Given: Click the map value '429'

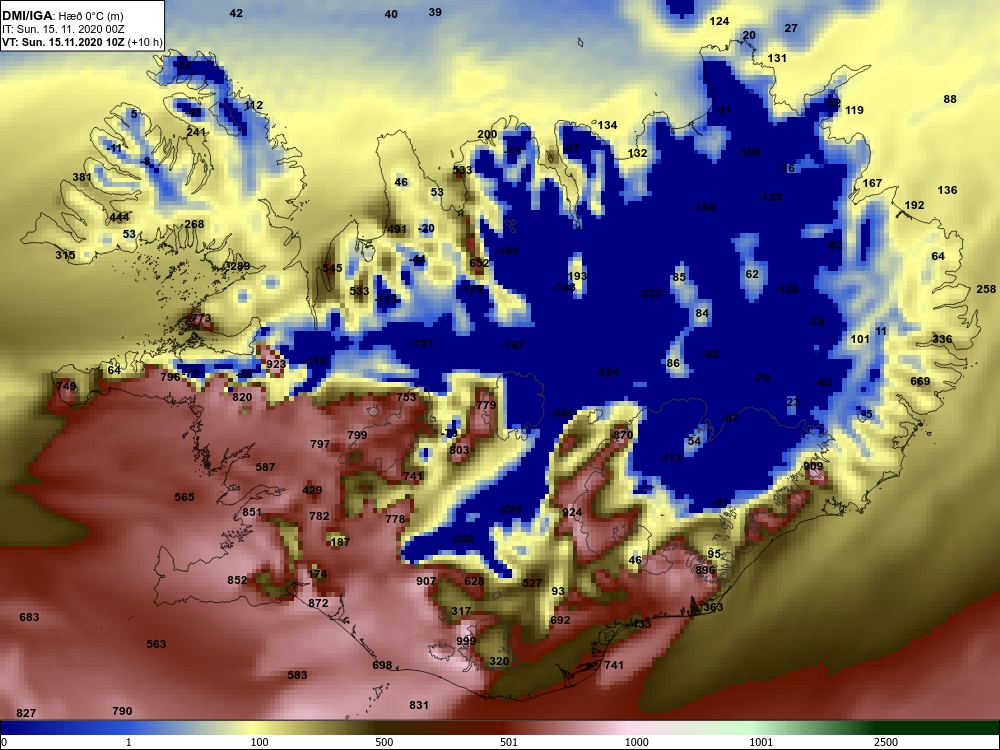Looking at the screenshot, I should (312, 490).
